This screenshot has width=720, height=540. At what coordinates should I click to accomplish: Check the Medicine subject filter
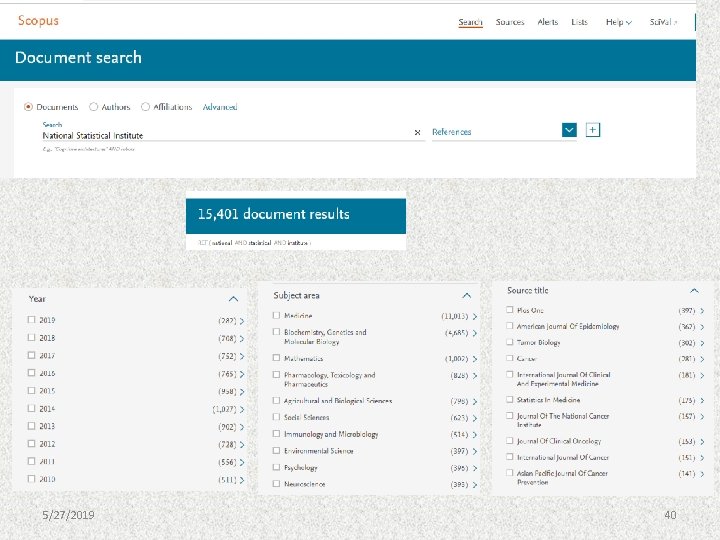276,315
